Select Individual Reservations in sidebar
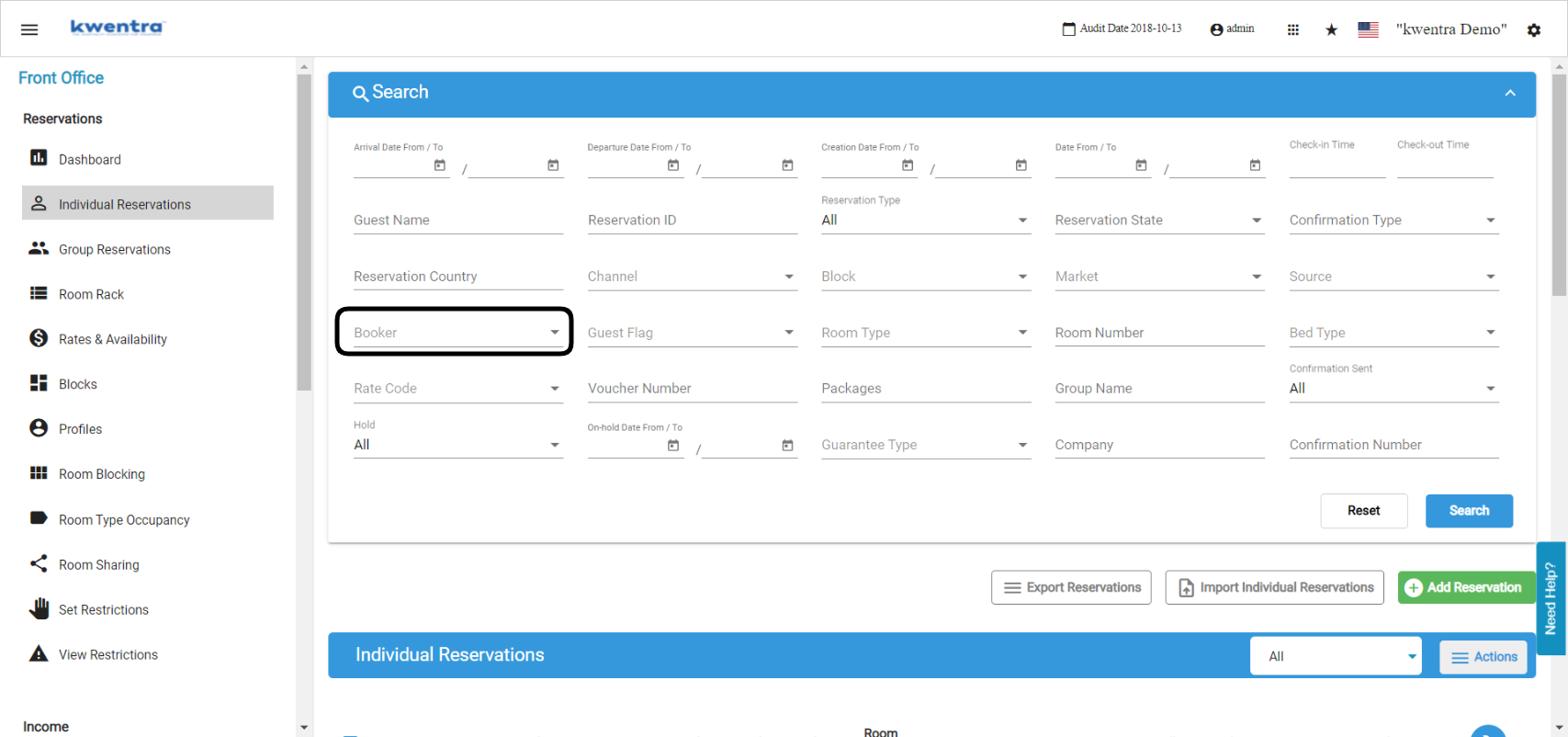Viewport: 1568px width, 737px height. (x=148, y=203)
